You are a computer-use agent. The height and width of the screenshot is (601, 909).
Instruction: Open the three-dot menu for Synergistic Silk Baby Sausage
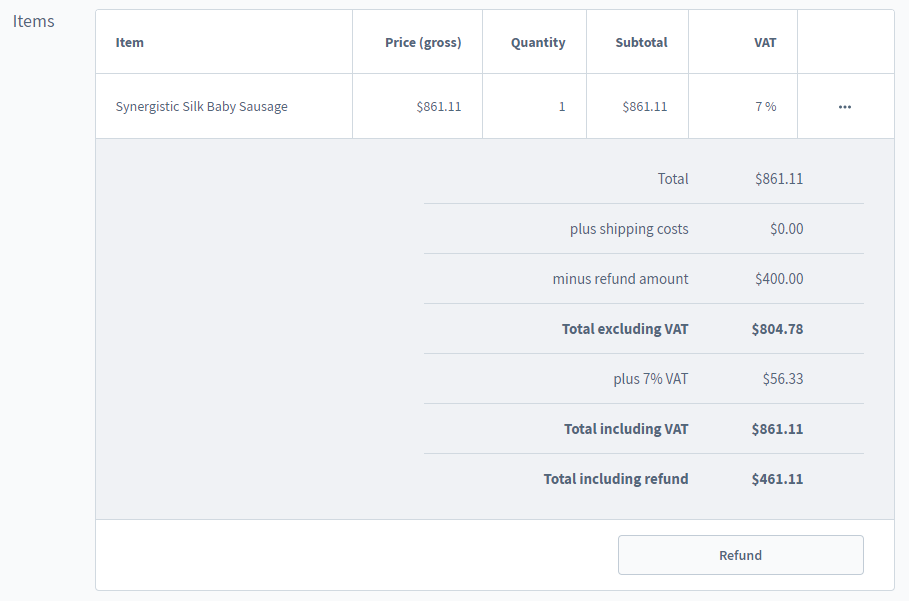tap(845, 107)
